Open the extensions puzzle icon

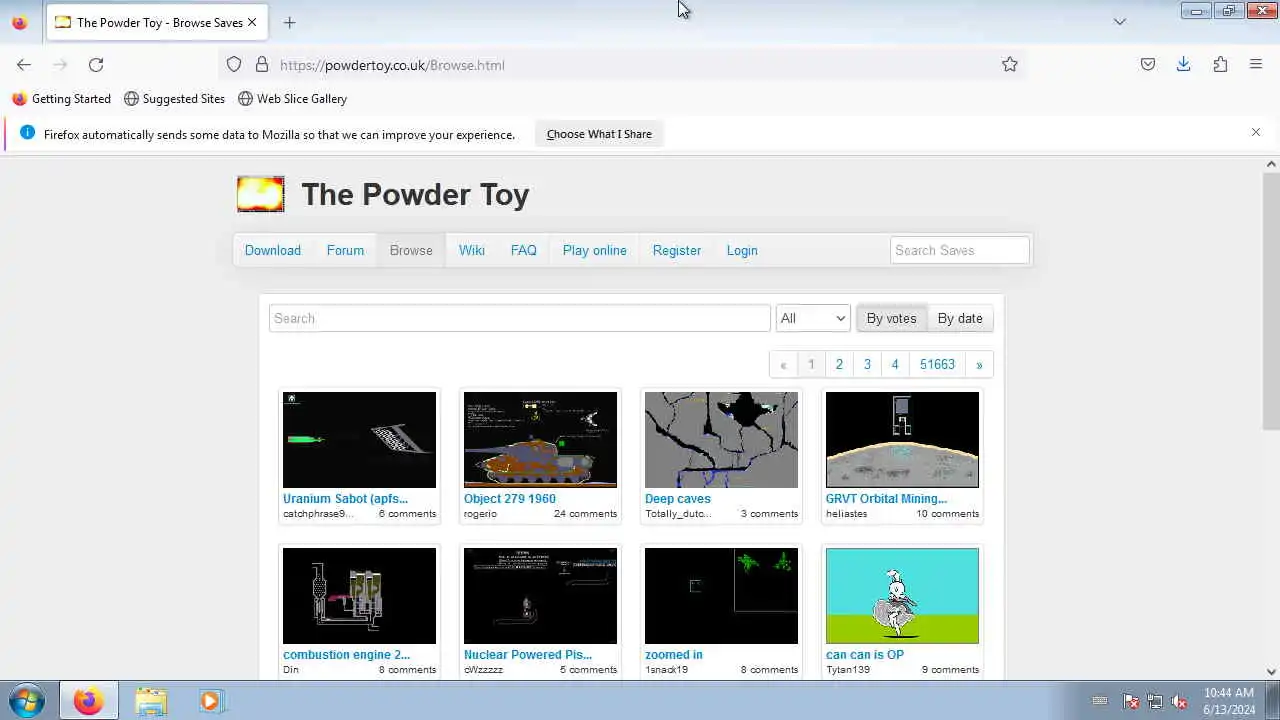[x=1220, y=65]
